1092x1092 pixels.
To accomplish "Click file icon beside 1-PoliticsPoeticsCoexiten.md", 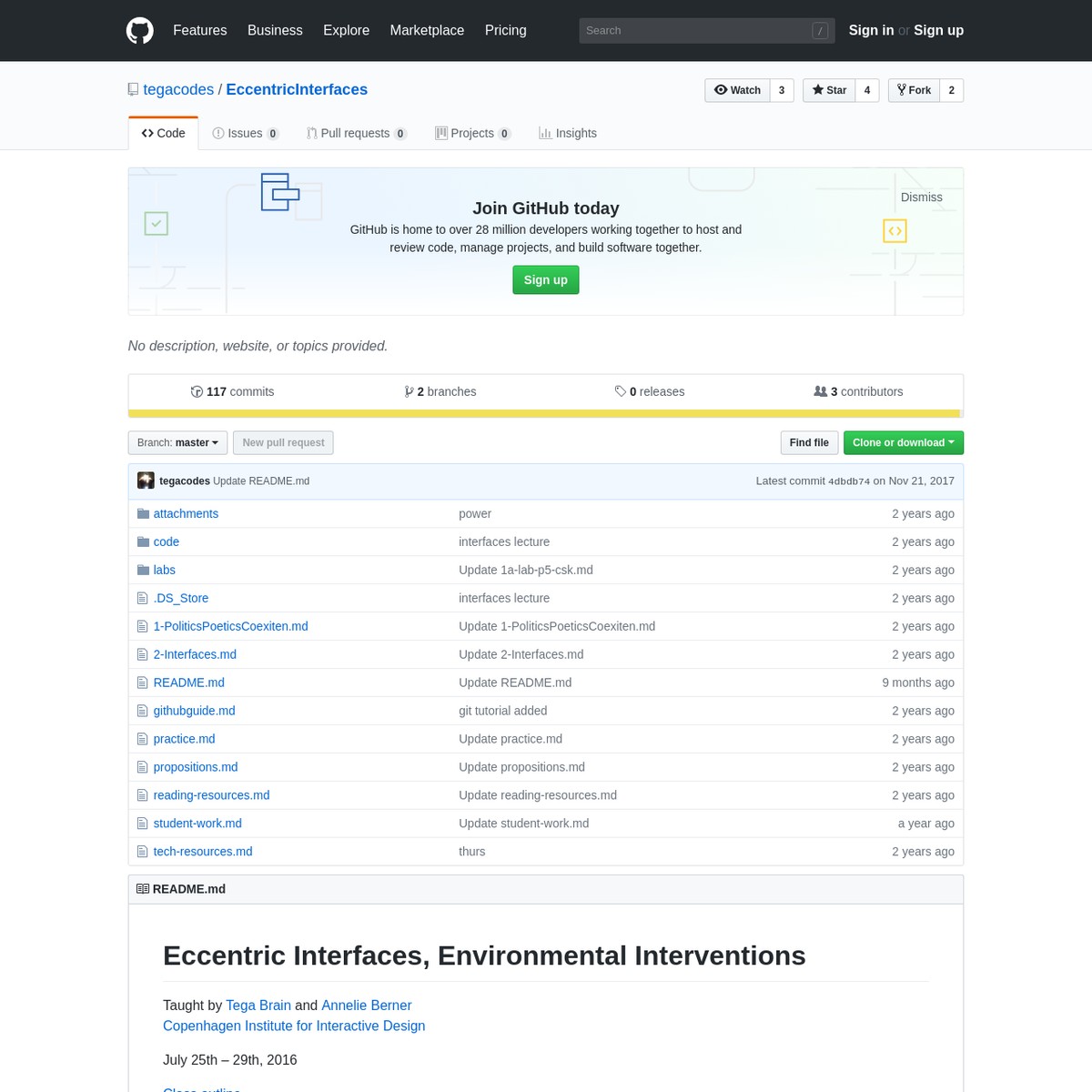I will point(142,626).
